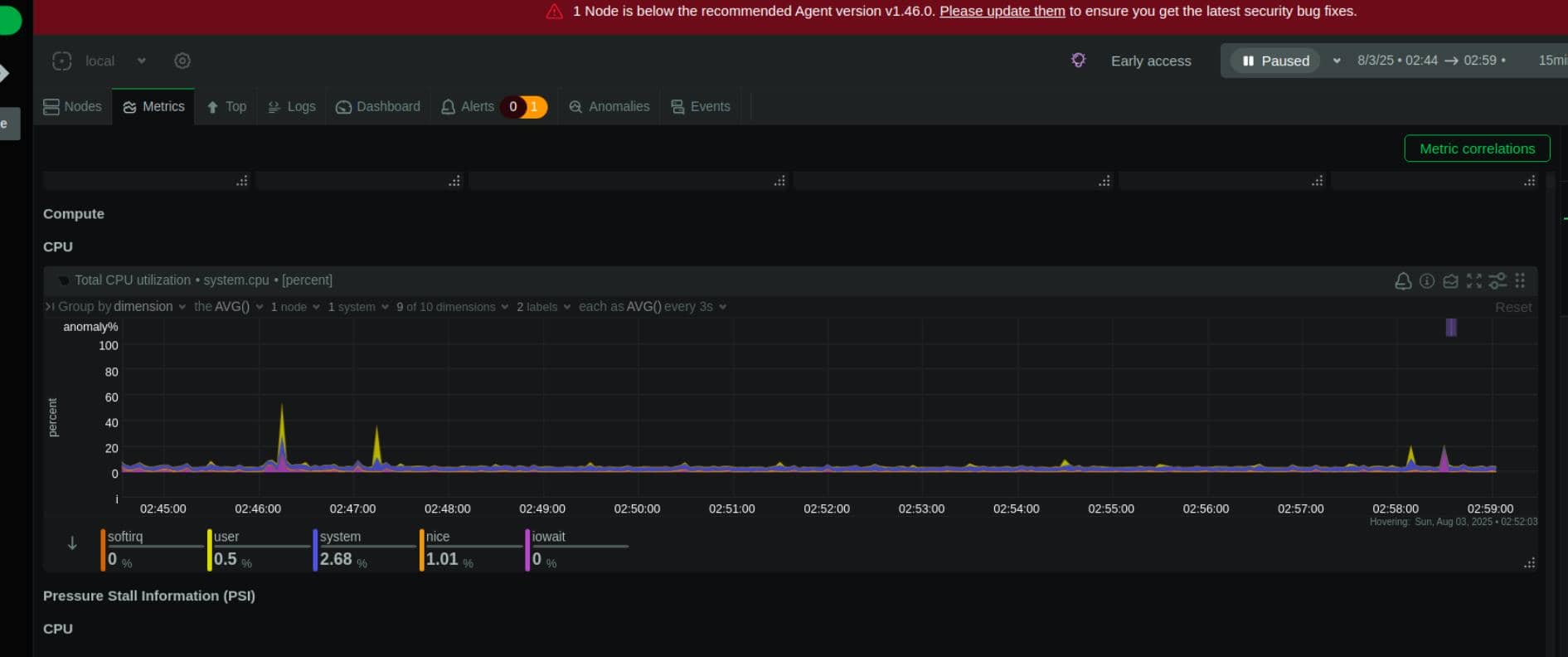
Task: Click the purple anomaly marker on anomaly% ribbon
Action: [1451, 327]
